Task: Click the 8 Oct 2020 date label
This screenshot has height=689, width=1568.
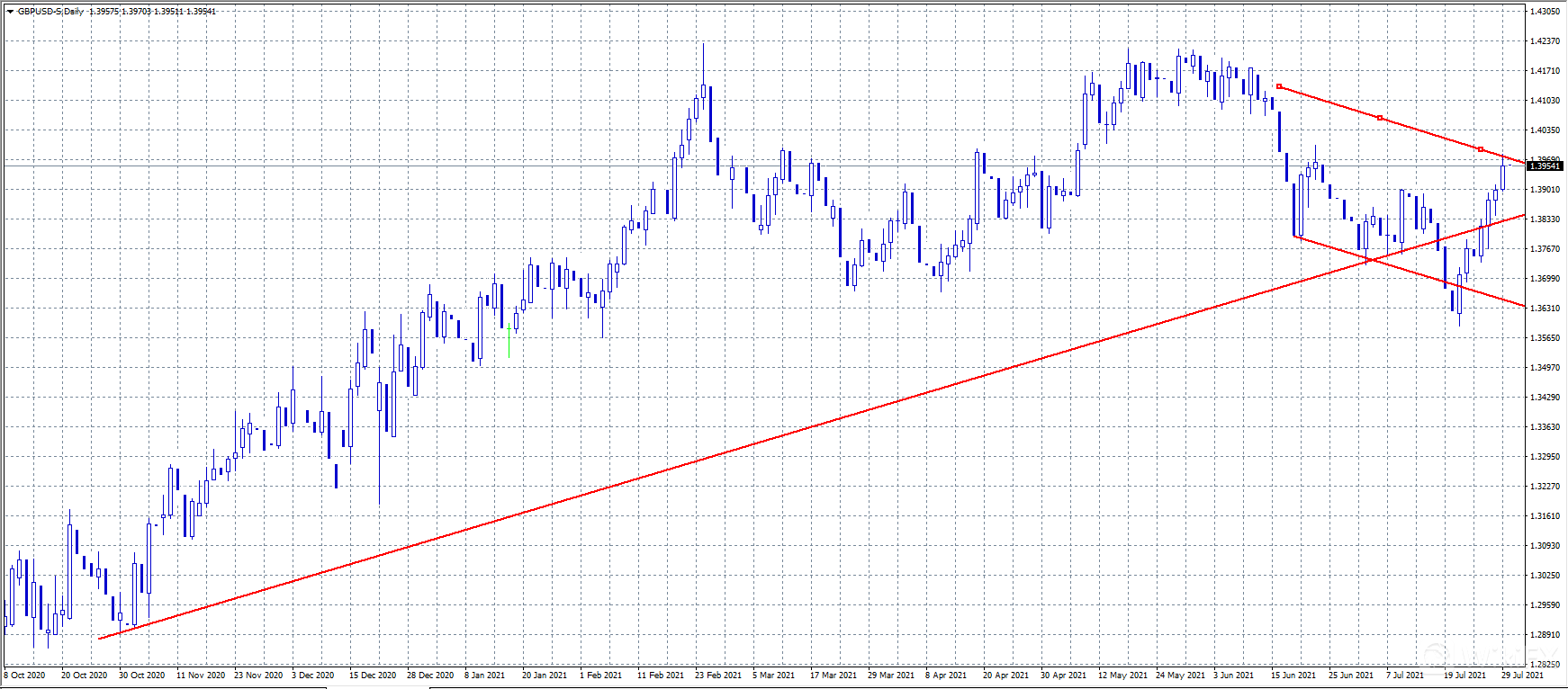Action: [x=25, y=676]
